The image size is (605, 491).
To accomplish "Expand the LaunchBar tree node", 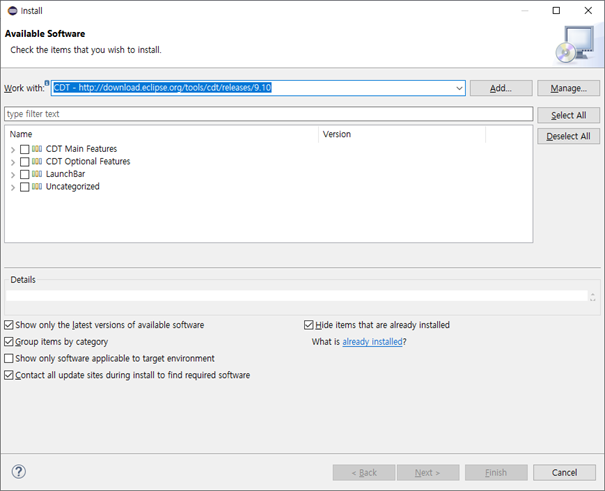I will point(13,175).
